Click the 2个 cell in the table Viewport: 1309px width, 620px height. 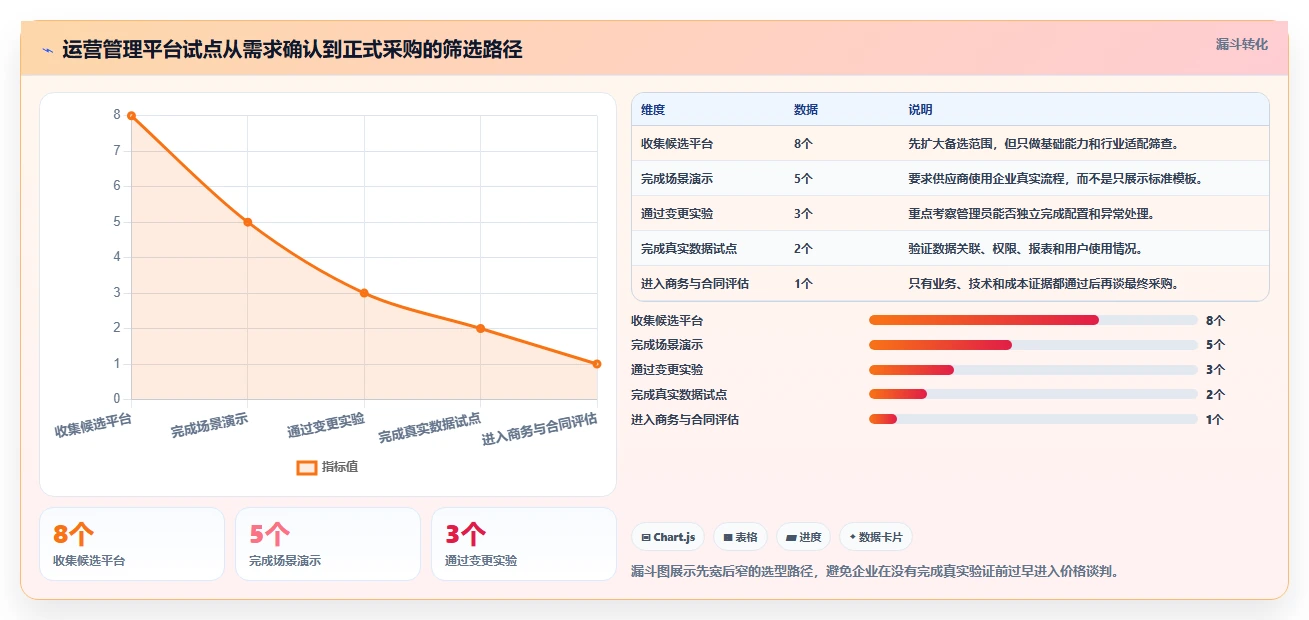coord(803,249)
